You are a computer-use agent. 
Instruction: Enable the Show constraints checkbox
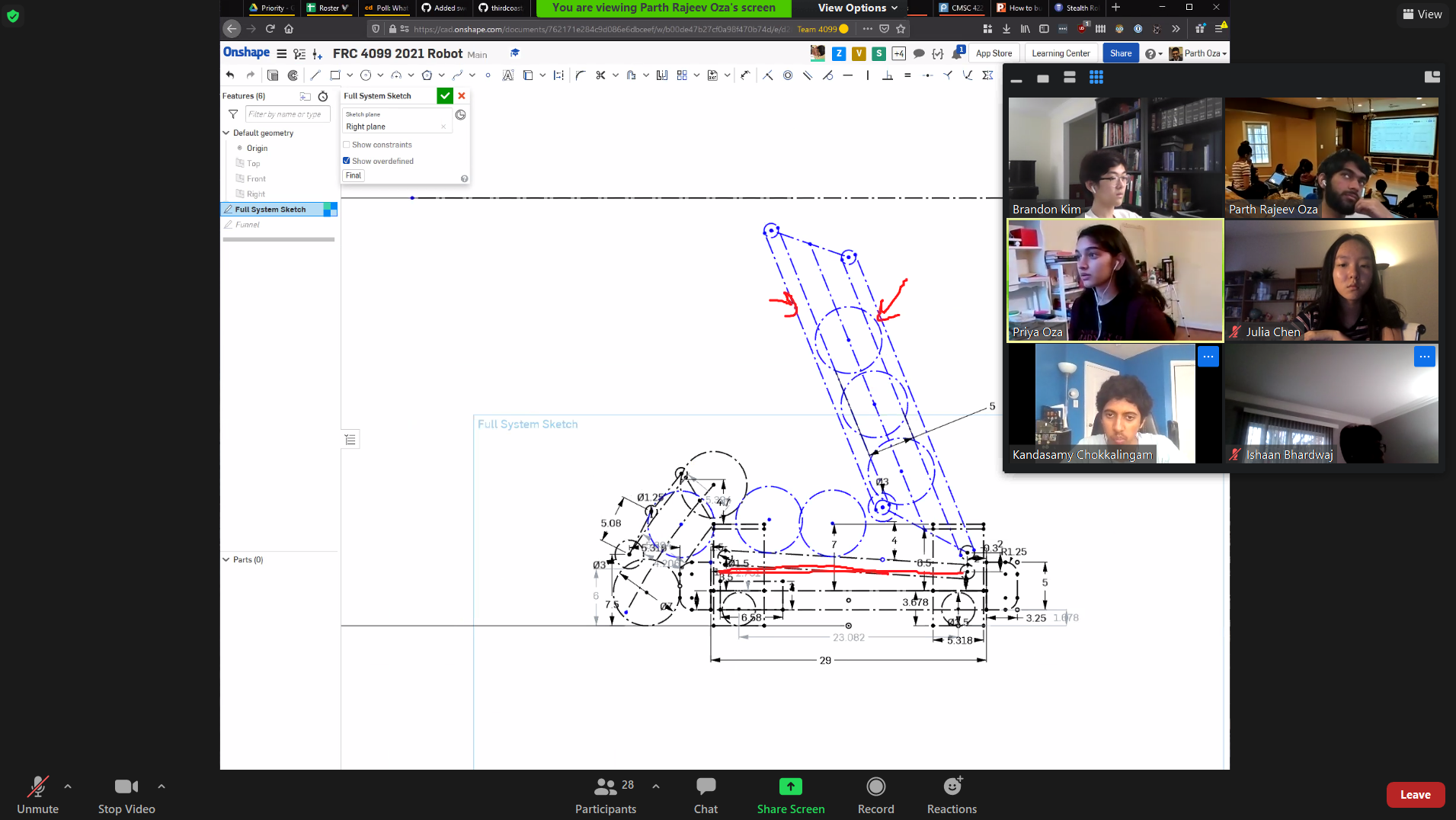347,145
